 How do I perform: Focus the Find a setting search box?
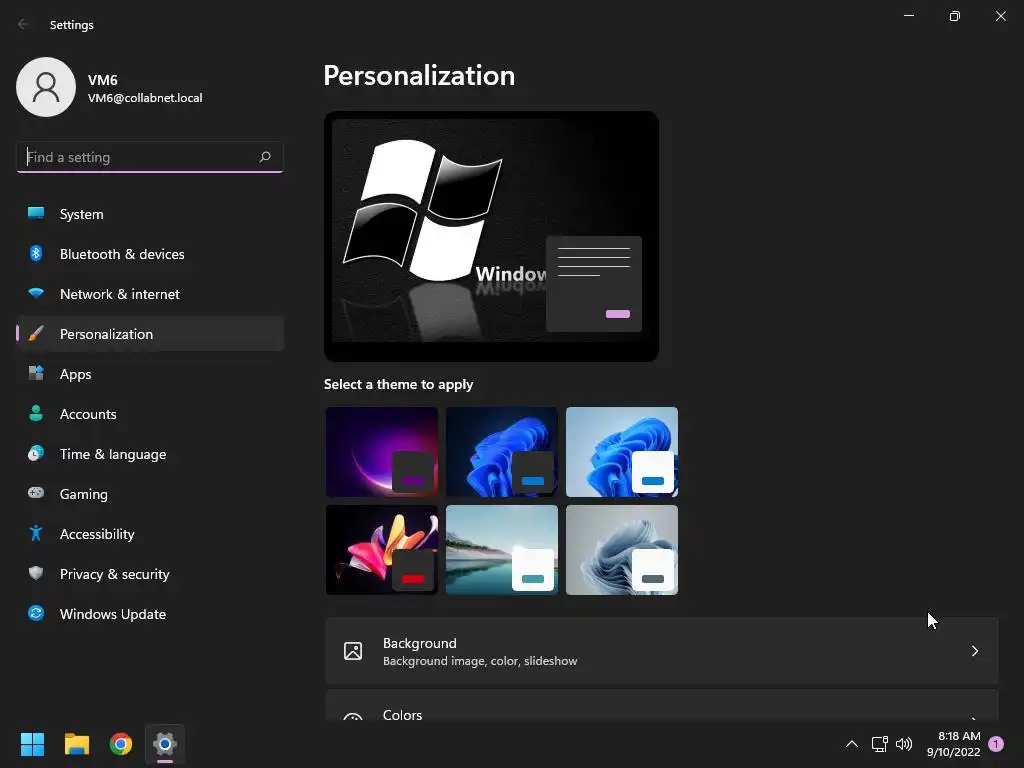[x=150, y=157]
